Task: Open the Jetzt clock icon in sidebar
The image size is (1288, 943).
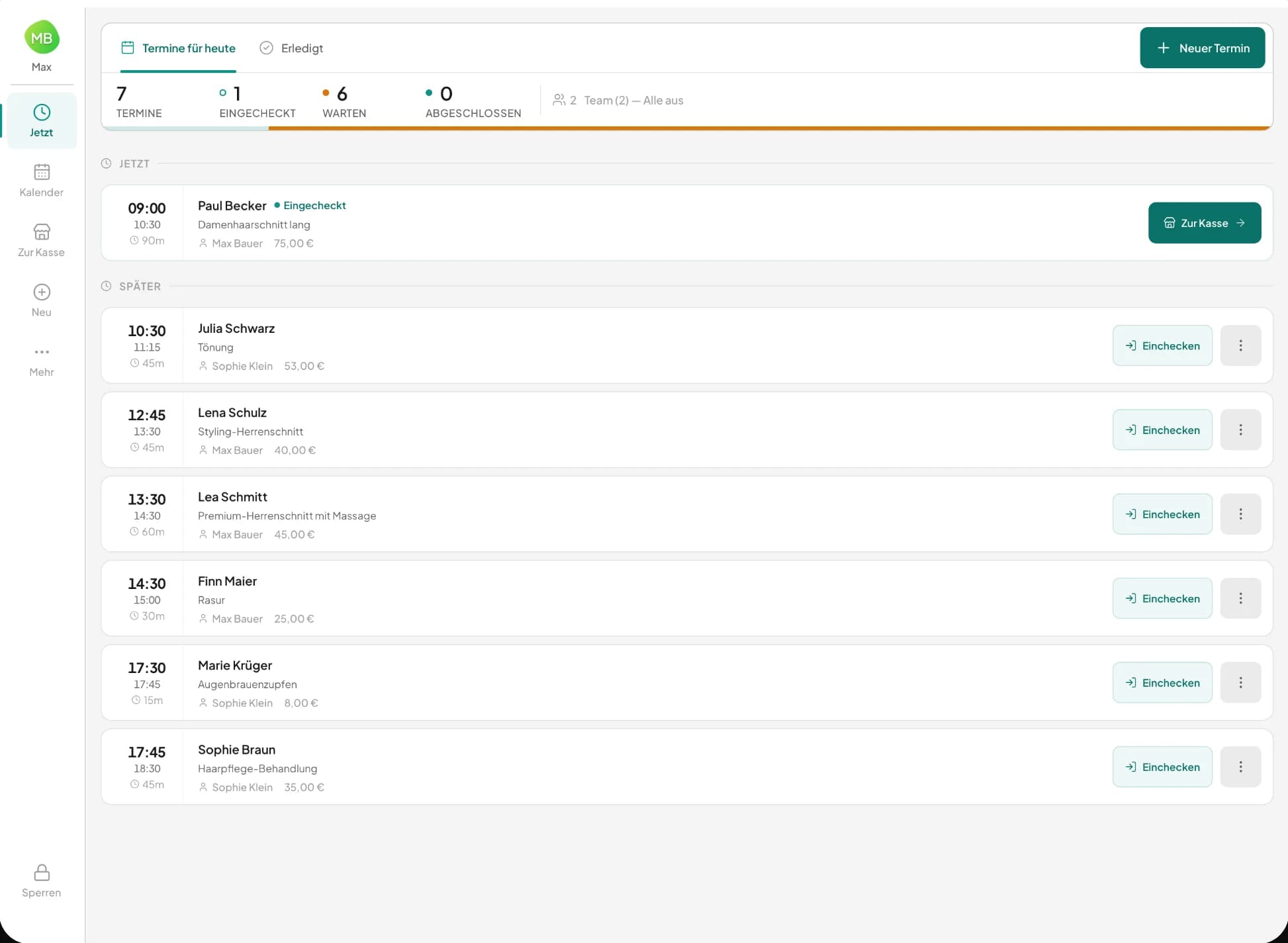Action: pyautogui.click(x=42, y=112)
